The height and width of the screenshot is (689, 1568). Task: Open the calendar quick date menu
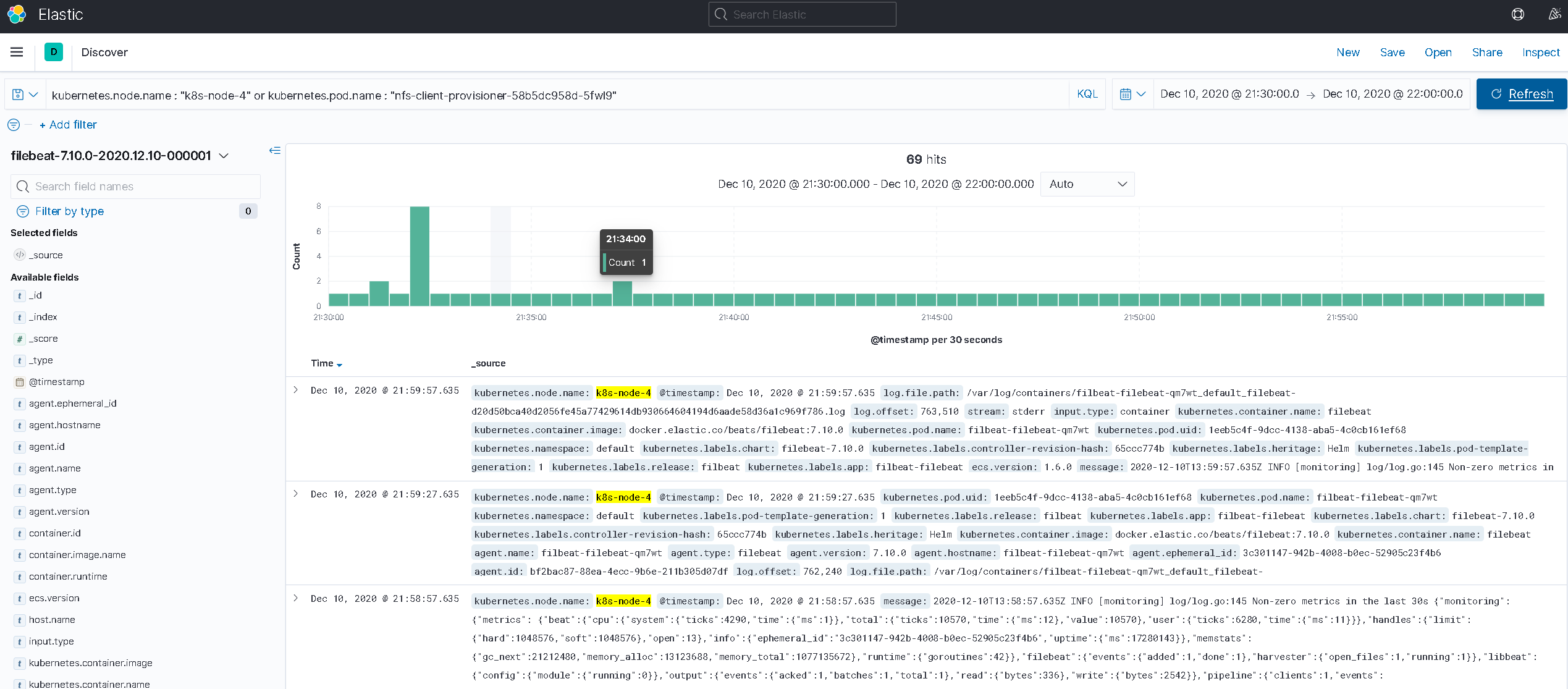coord(1133,94)
